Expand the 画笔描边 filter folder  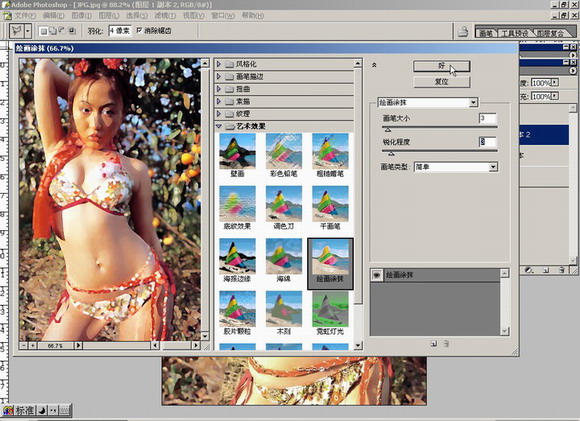pos(218,77)
